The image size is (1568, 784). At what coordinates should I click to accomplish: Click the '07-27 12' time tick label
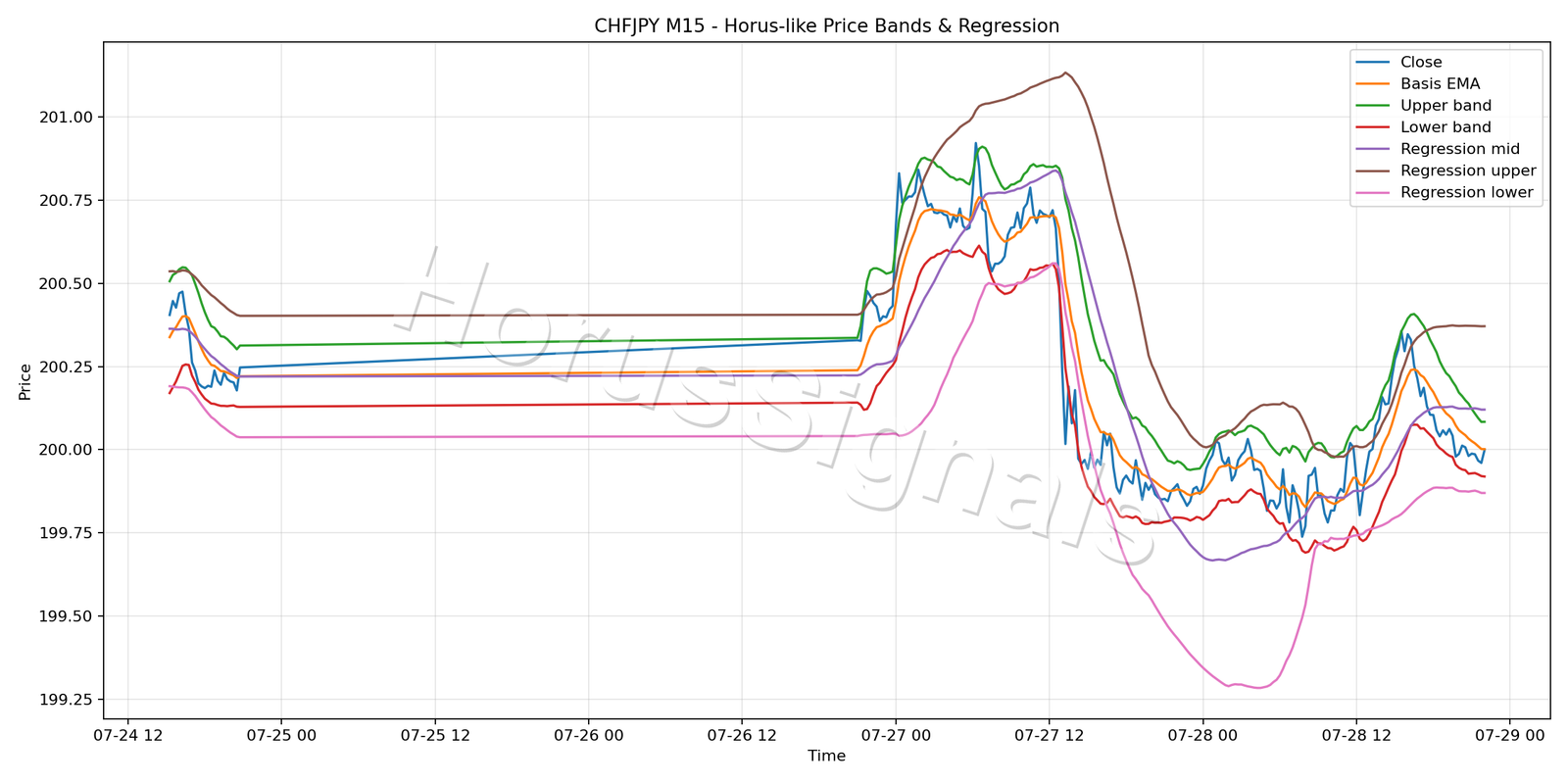1050,735
